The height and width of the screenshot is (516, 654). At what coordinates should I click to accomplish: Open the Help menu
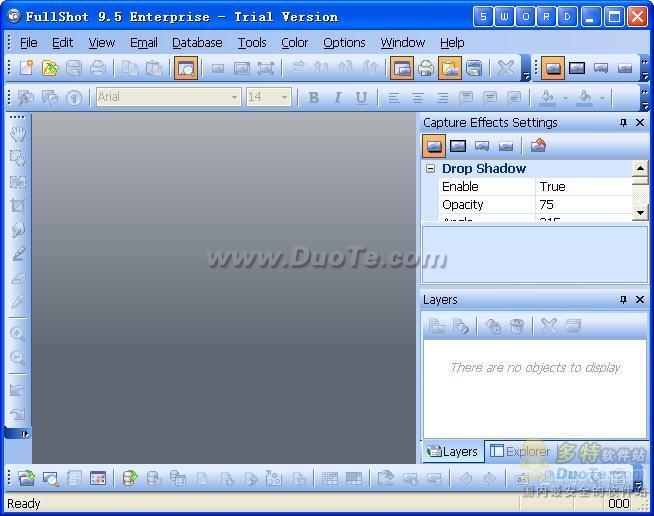tap(452, 43)
